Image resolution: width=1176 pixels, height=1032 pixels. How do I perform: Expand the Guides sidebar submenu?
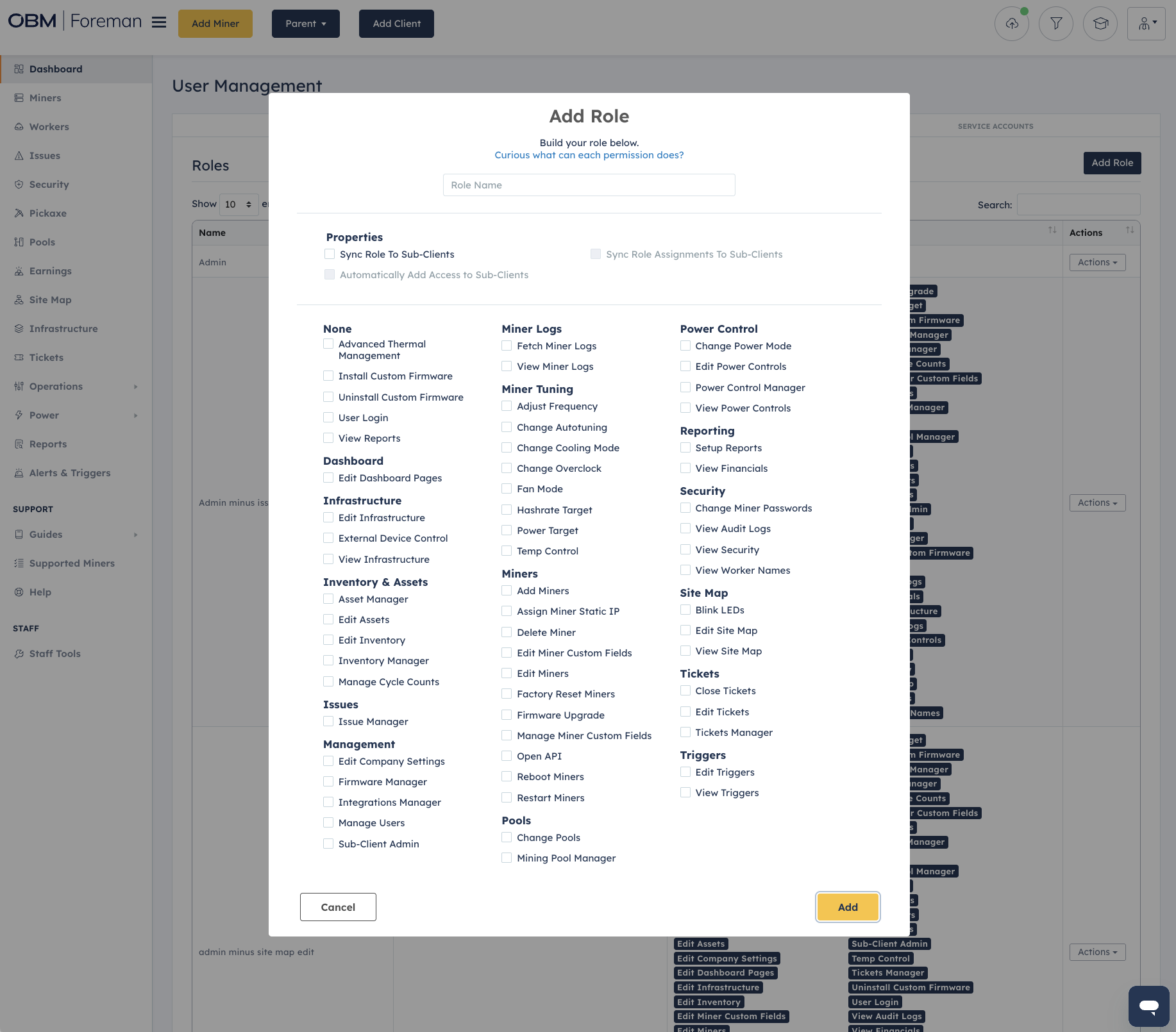[135, 535]
